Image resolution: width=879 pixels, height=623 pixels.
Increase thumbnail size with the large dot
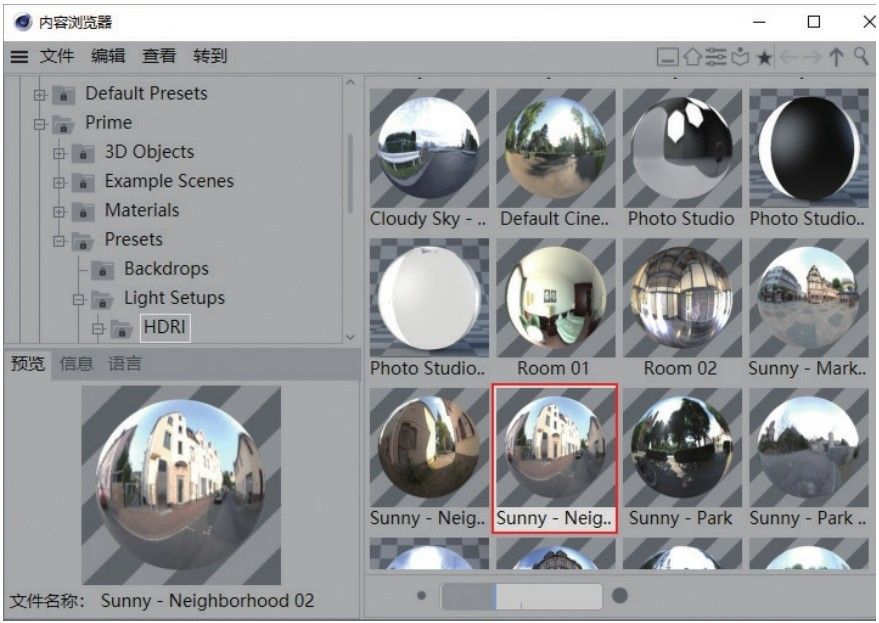point(619,596)
